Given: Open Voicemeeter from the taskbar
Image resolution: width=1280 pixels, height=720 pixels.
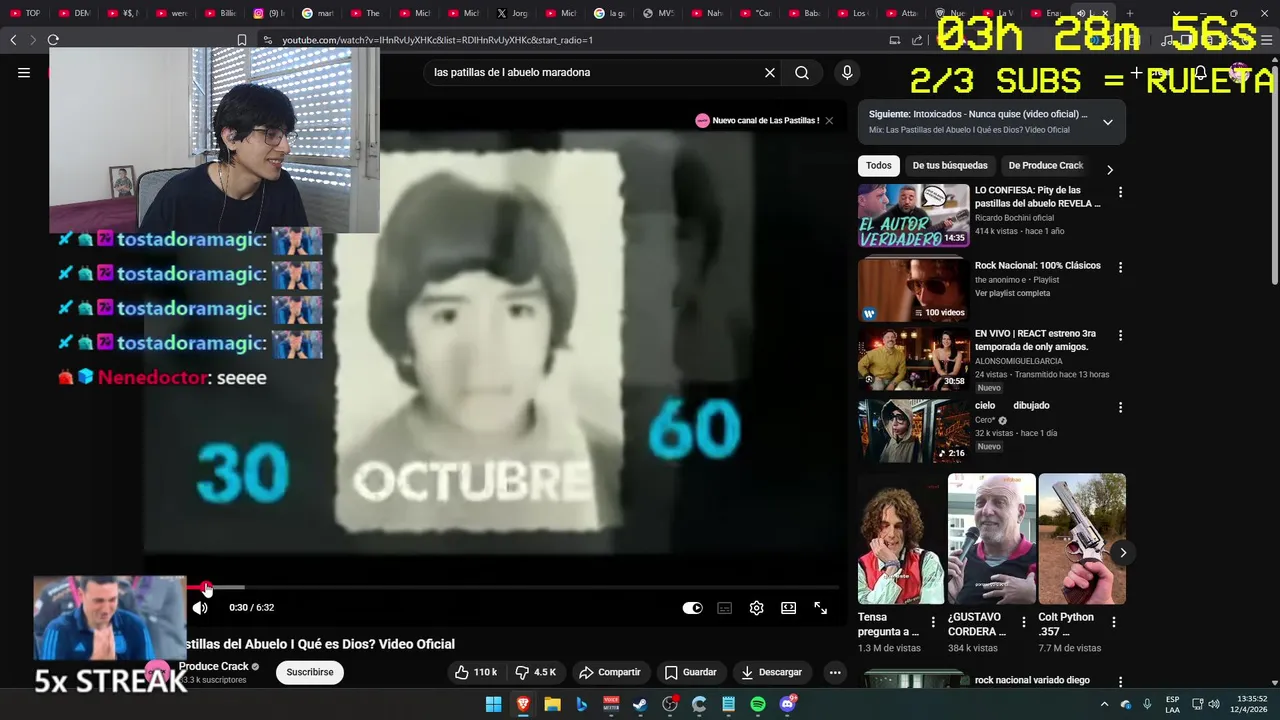Looking at the screenshot, I should pos(611,704).
